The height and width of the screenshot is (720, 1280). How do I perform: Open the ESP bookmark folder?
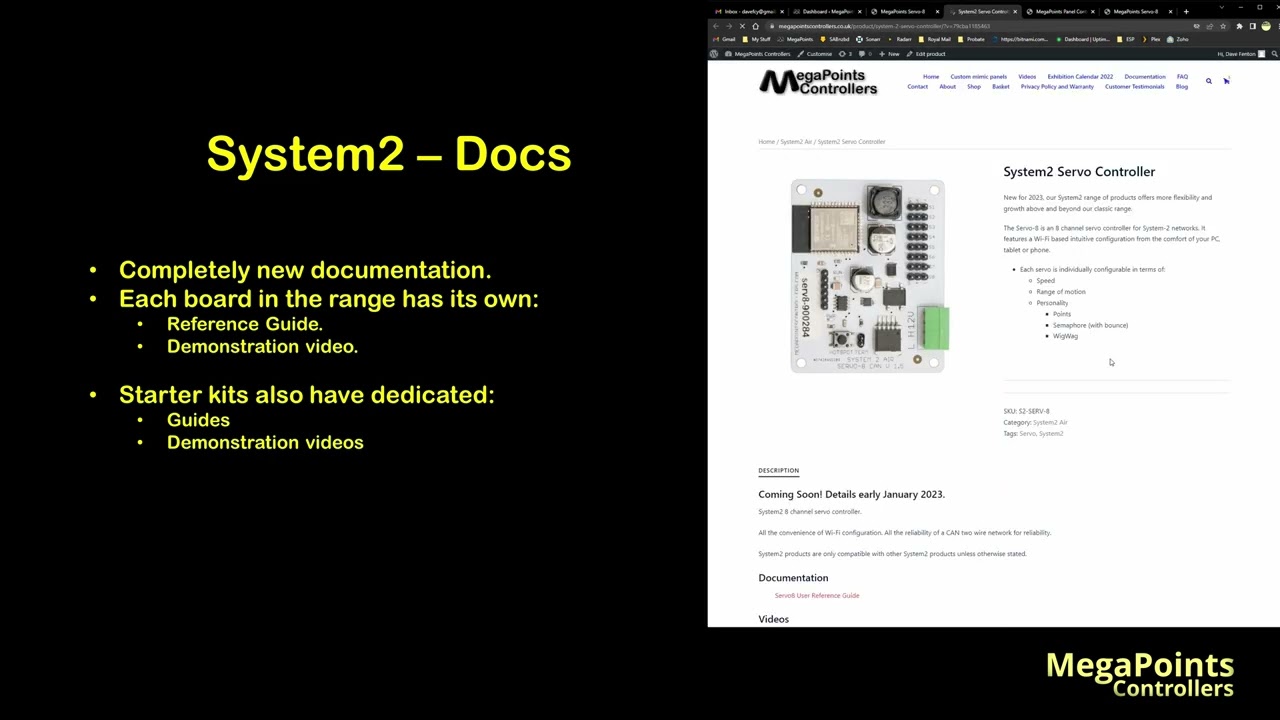(1126, 39)
